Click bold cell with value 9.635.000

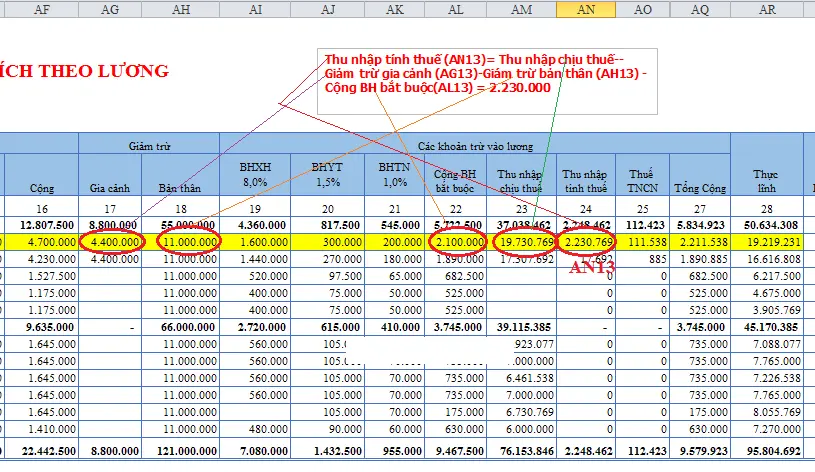(x=42, y=327)
